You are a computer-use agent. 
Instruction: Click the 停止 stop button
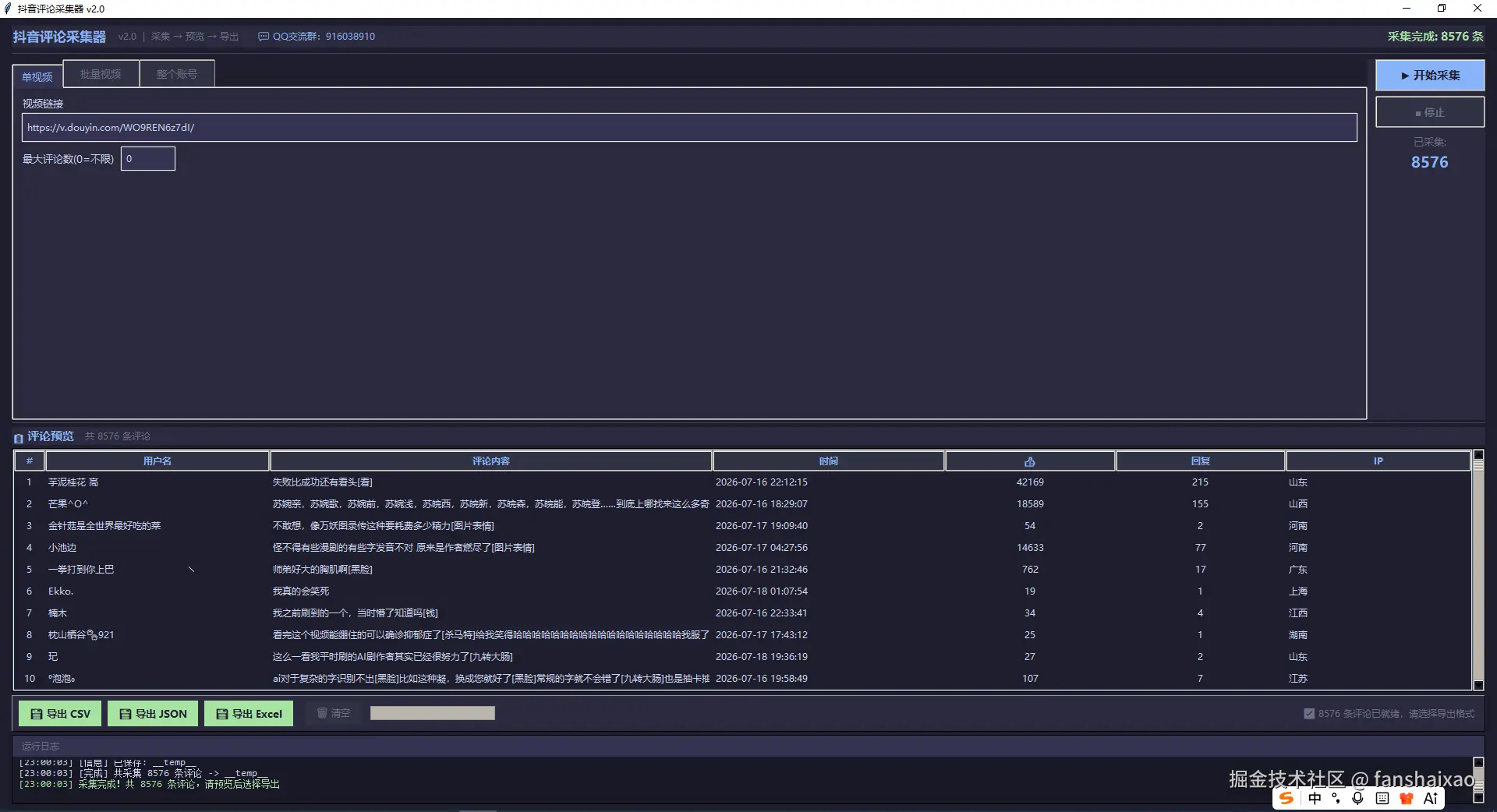click(1430, 112)
